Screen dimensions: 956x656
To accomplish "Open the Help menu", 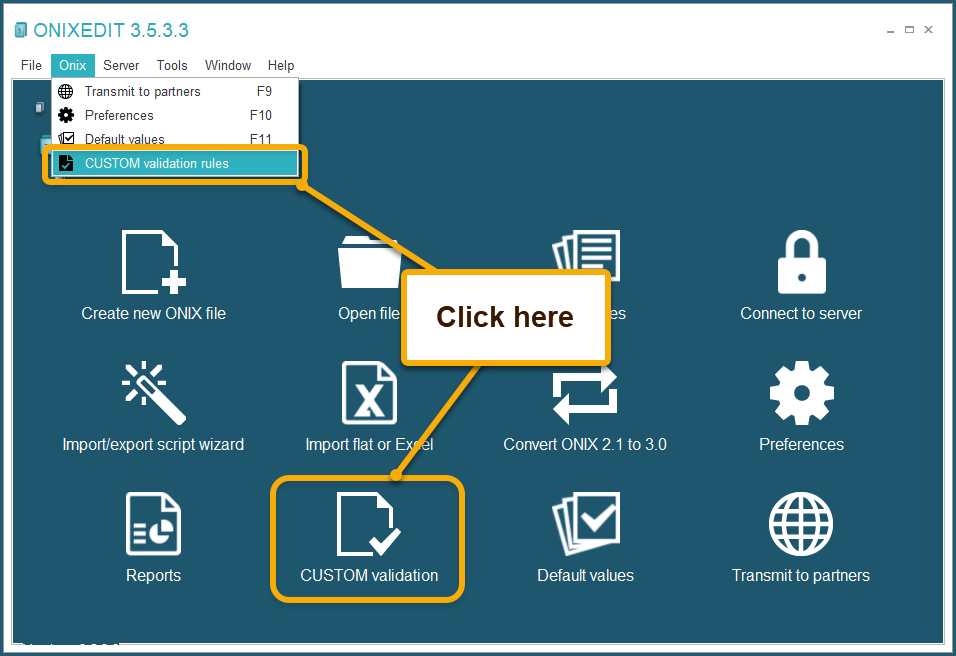I will (280, 65).
